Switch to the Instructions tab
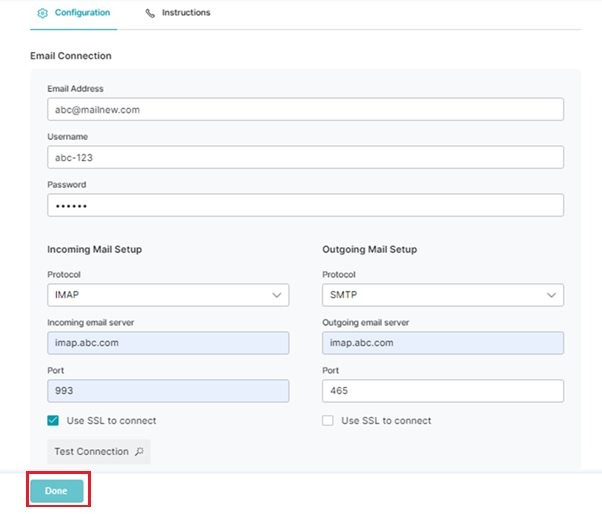The width and height of the screenshot is (602, 514). [x=178, y=13]
